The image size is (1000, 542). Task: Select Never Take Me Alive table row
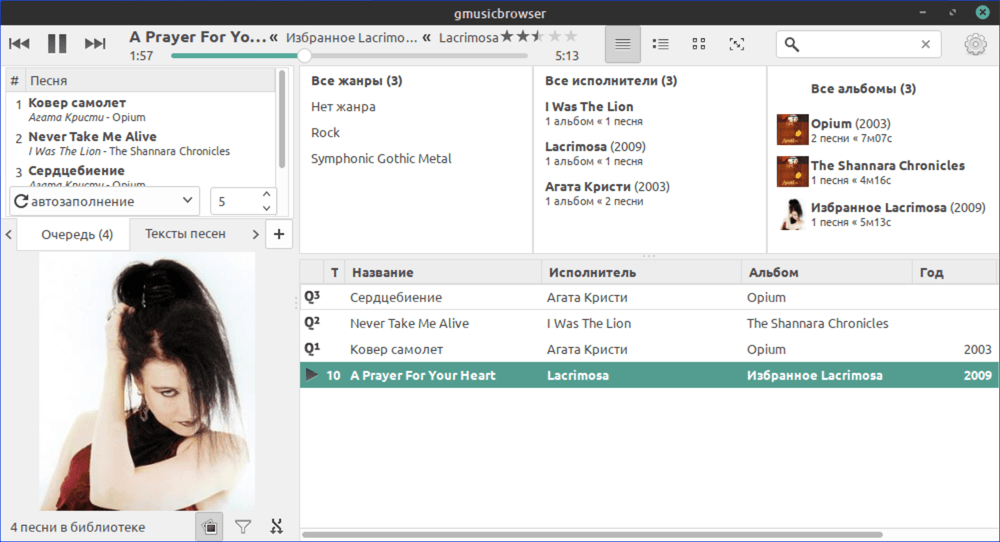pyautogui.click(x=649, y=323)
